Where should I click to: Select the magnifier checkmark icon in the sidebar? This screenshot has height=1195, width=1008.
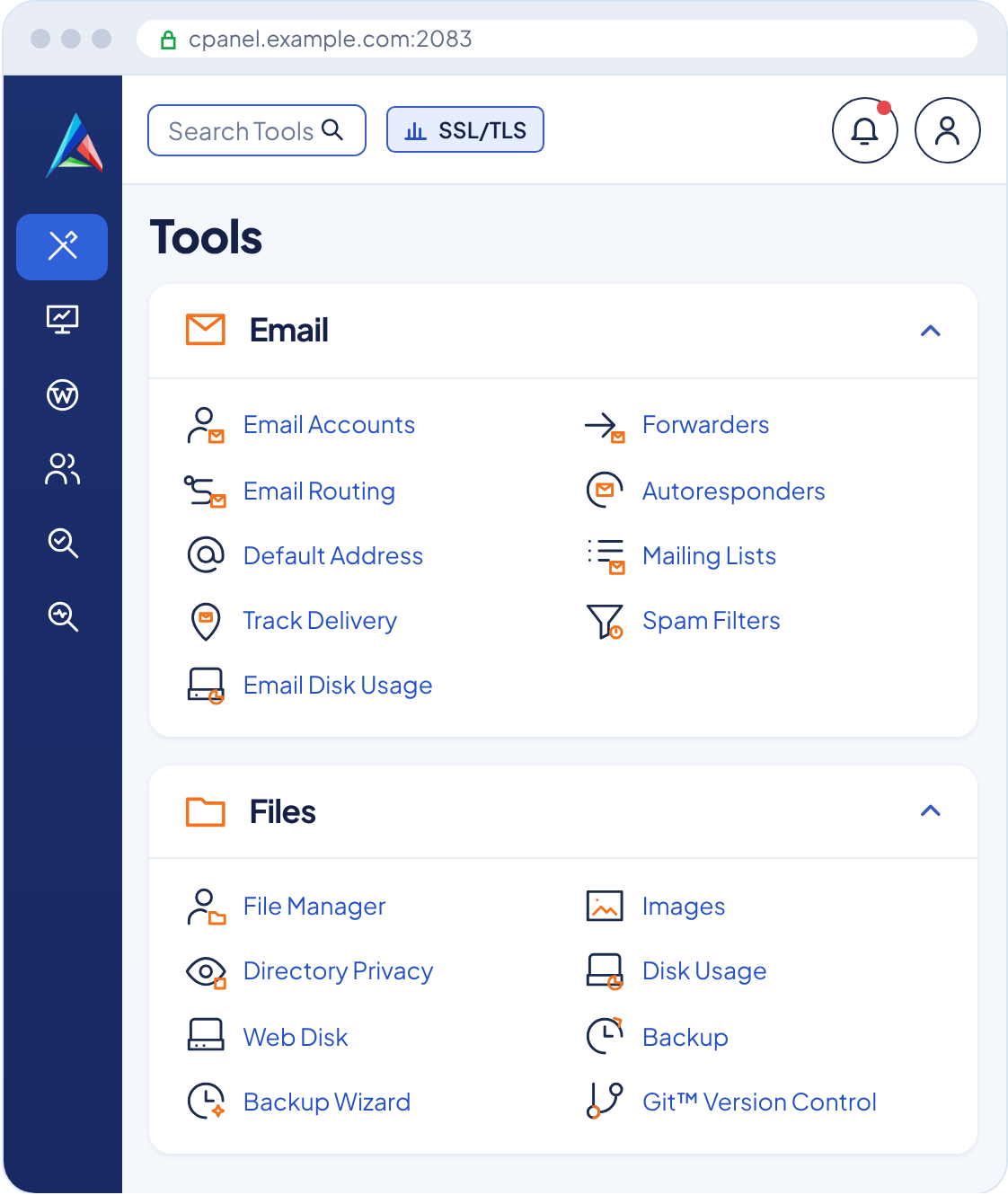click(x=63, y=543)
